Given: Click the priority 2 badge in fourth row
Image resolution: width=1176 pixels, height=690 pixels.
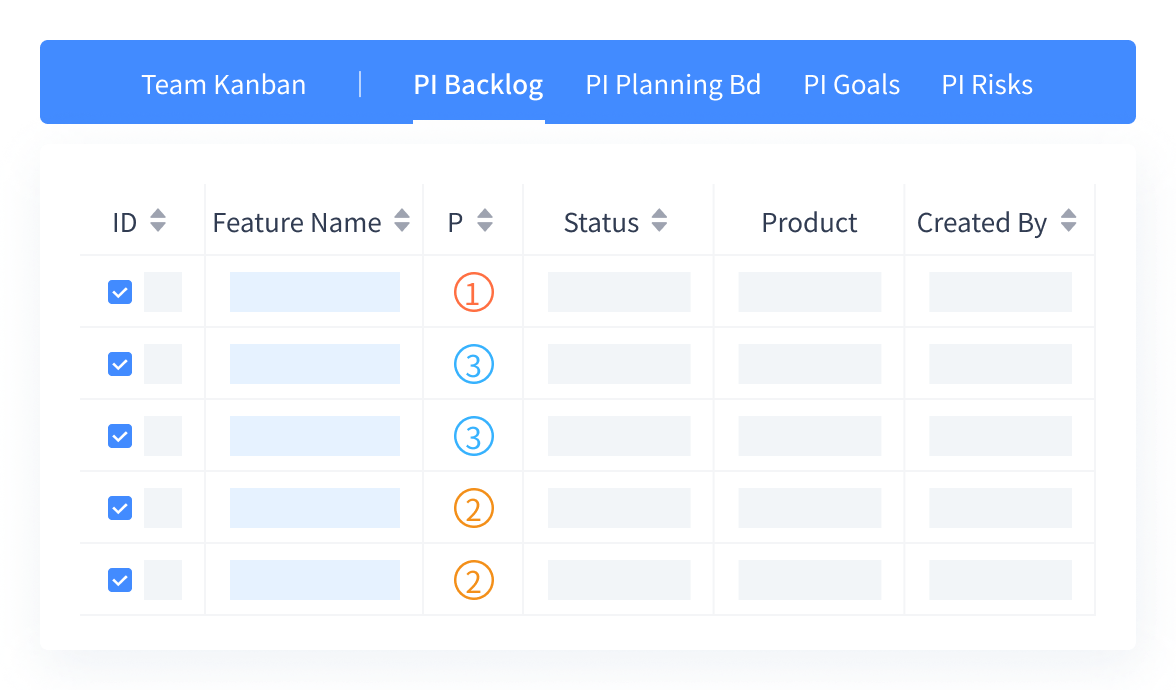Looking at the screenshot, I should (x=474, y=509).
